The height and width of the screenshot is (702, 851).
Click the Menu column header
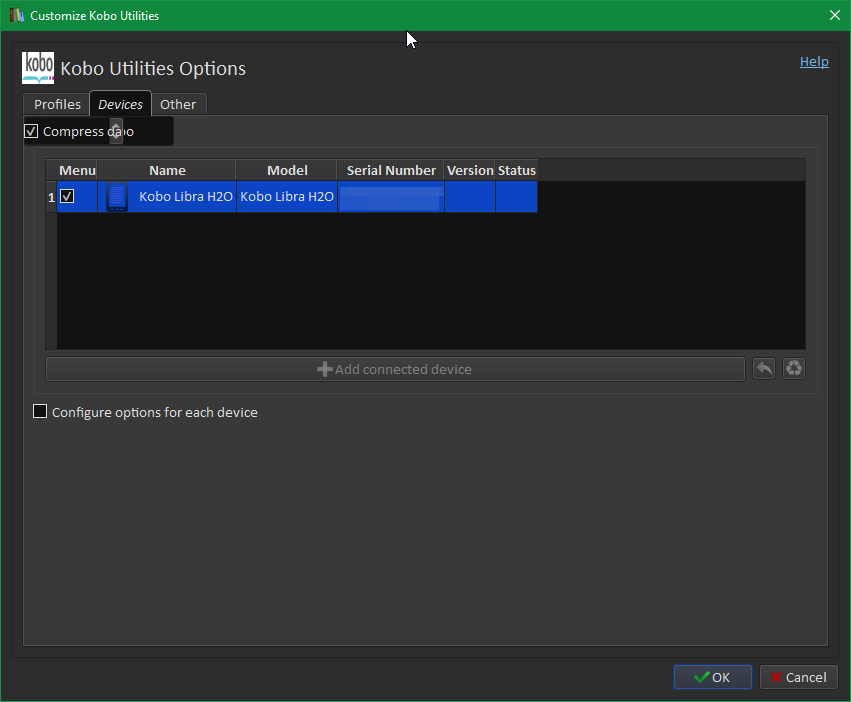pos(77,170)
